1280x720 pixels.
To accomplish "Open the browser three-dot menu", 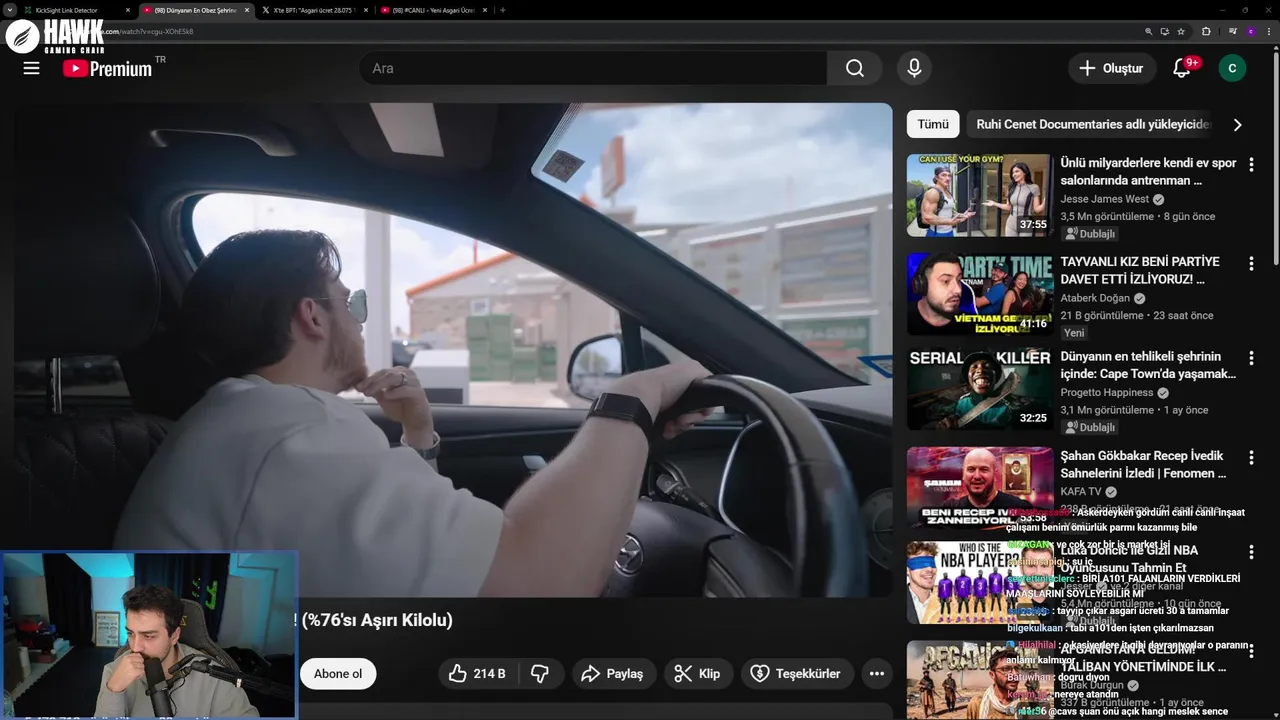I will 1269,31.
